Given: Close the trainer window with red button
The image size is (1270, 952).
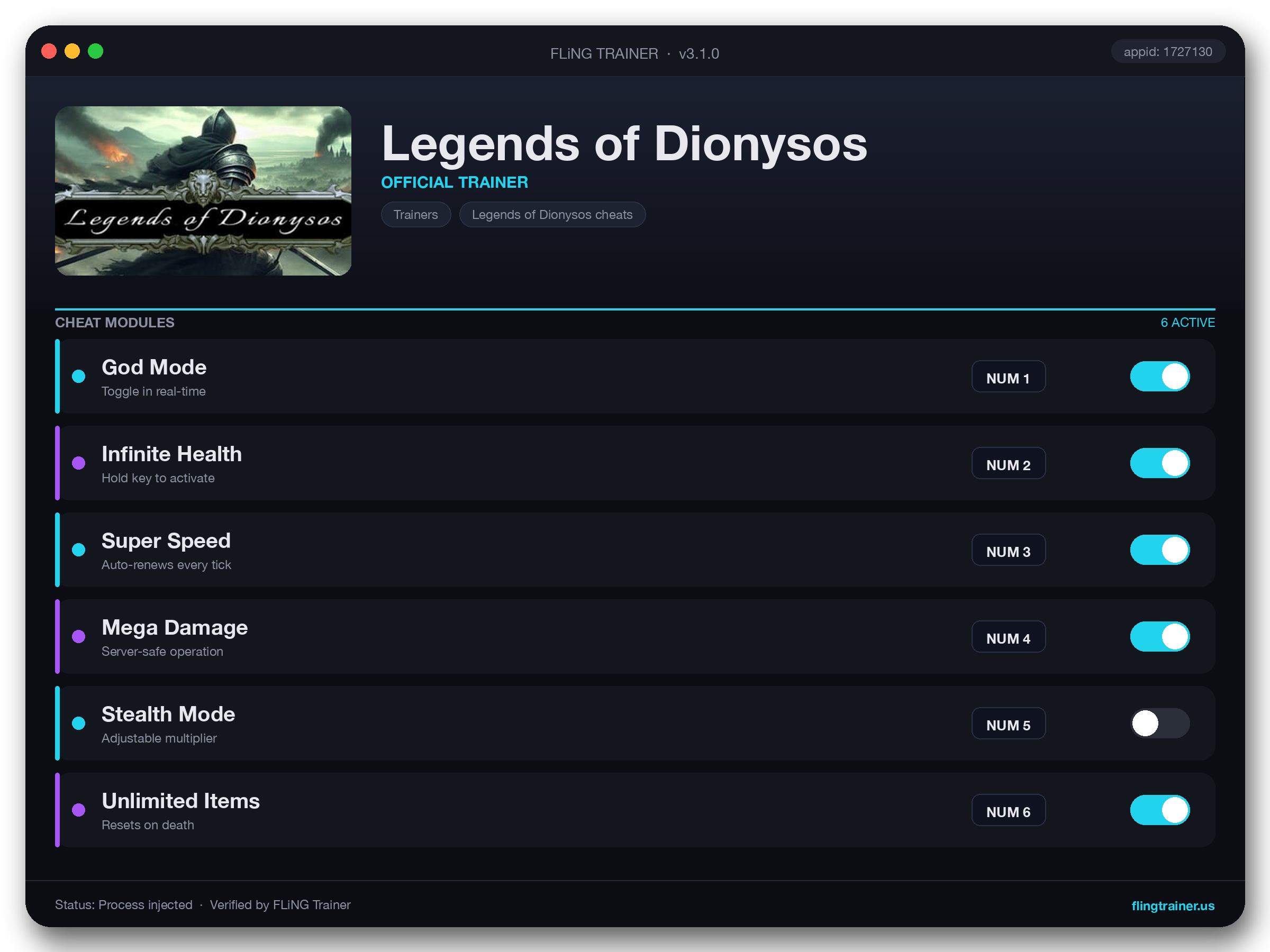Looking at the screenshot, I should 49,51.
